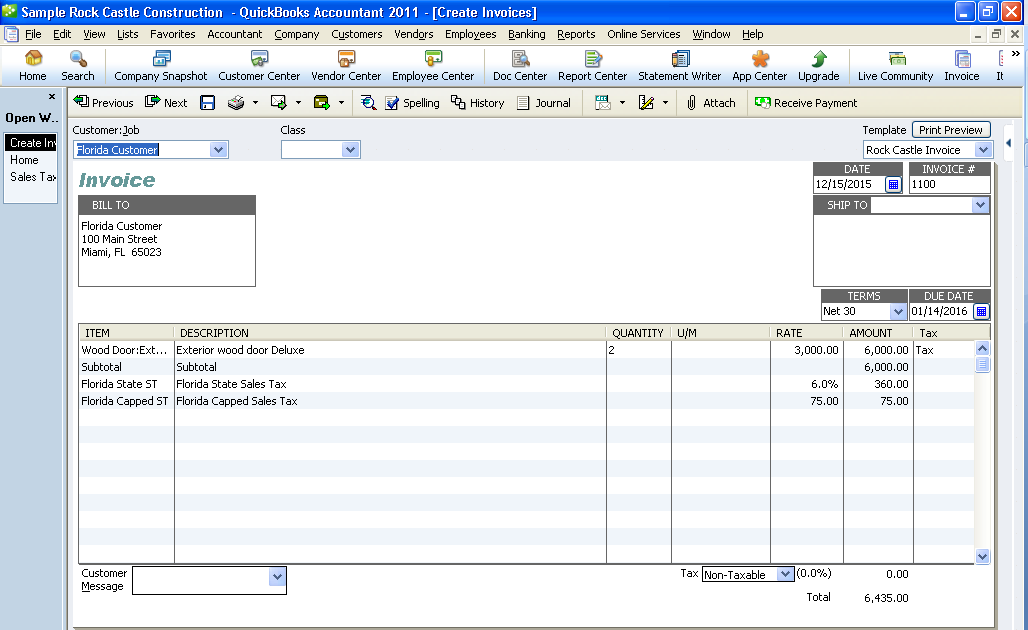The image size is (1028, 630).
Task: Open the due date calendar picker
Action: [981, 311]
